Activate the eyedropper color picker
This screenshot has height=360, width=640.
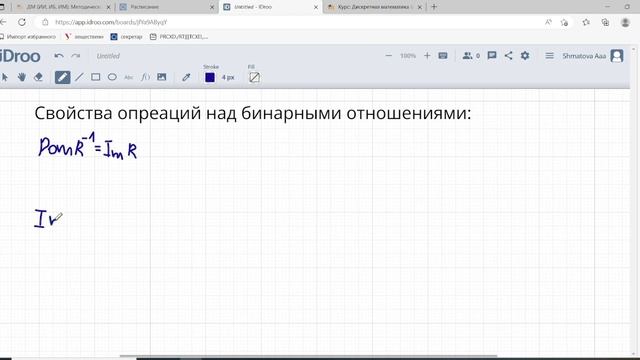[x=186, y=77]
